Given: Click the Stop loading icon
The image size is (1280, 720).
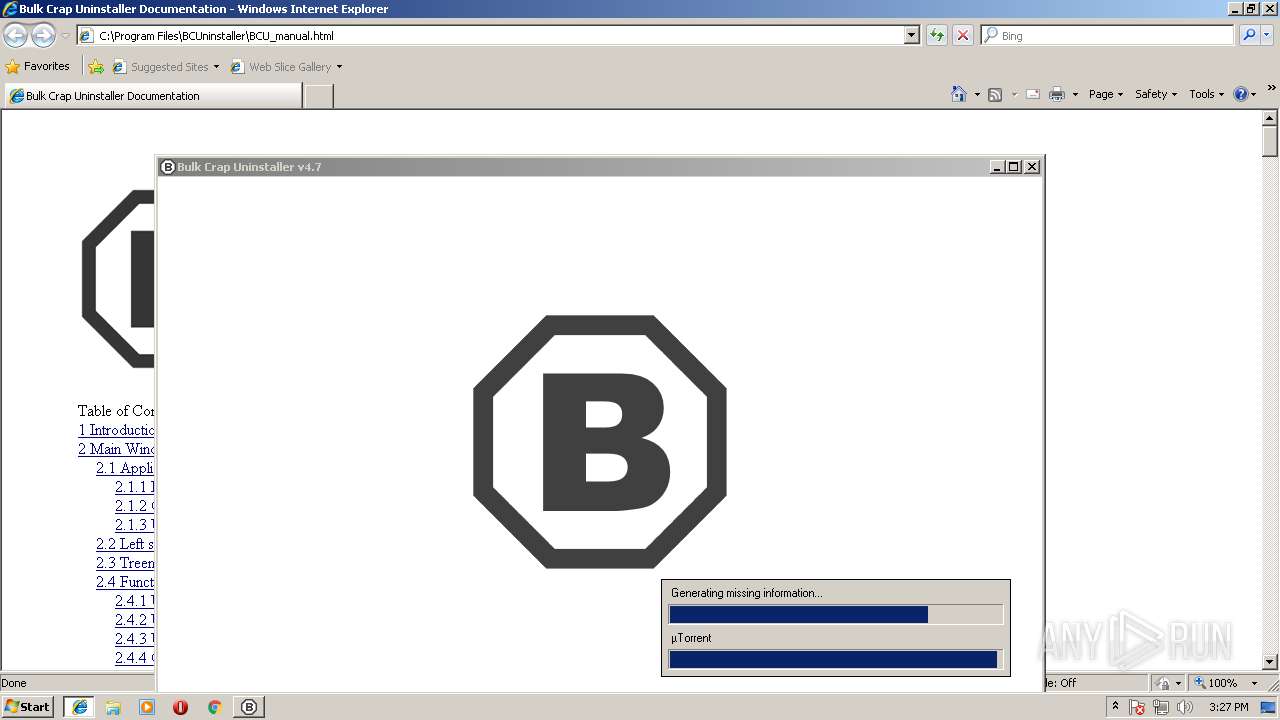Looking at the screenshot, I should 963,35.
